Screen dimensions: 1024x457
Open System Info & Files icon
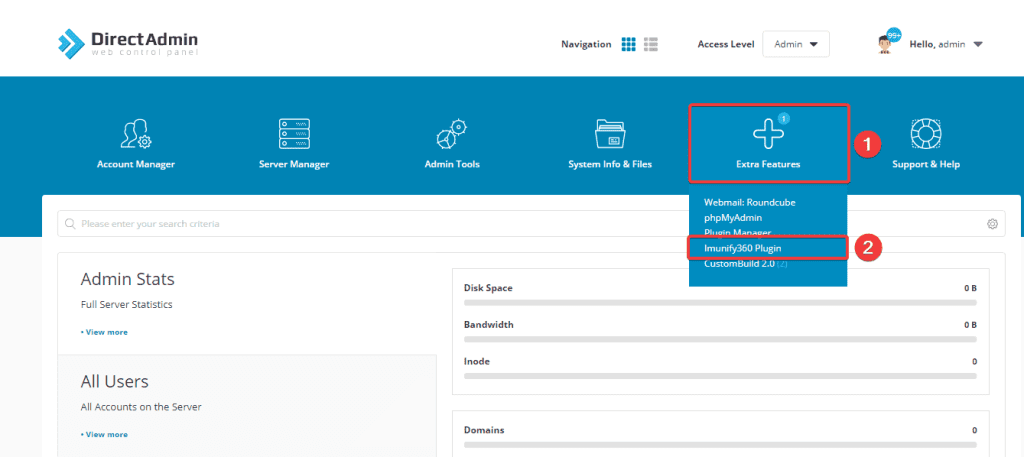coord(610,135)
